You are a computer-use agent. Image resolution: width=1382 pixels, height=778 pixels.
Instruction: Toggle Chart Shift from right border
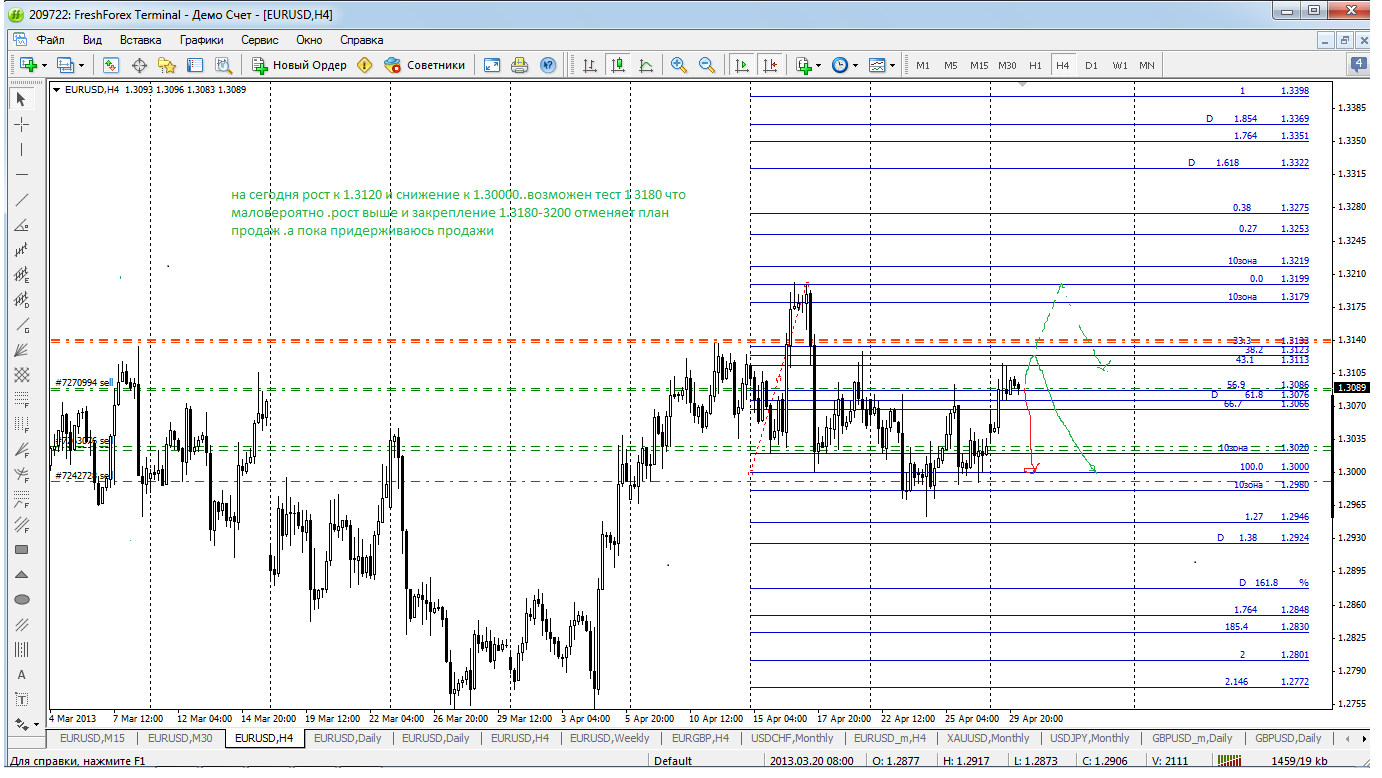point(770,65)
